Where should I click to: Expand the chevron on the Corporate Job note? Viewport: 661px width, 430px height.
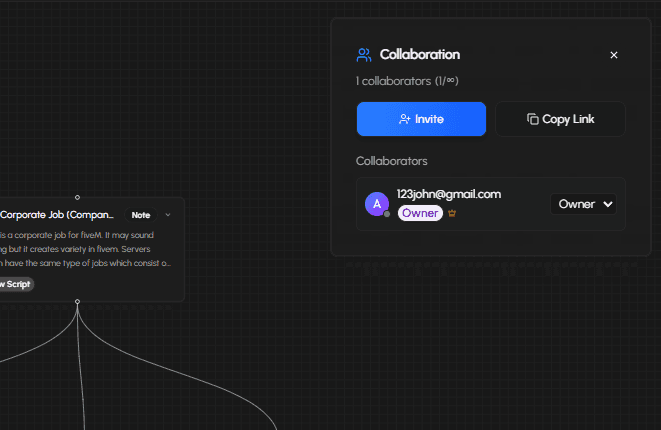[168, 215]
